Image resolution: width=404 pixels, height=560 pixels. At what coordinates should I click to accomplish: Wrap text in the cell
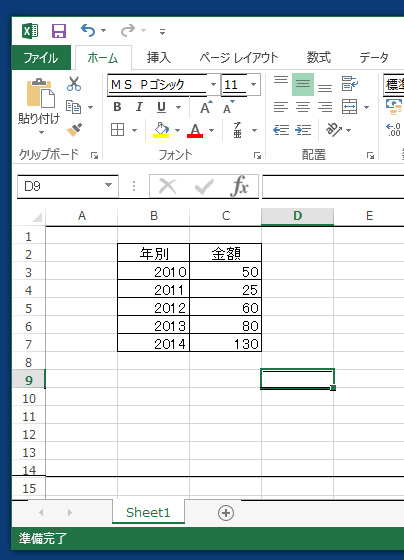point(349,84)
